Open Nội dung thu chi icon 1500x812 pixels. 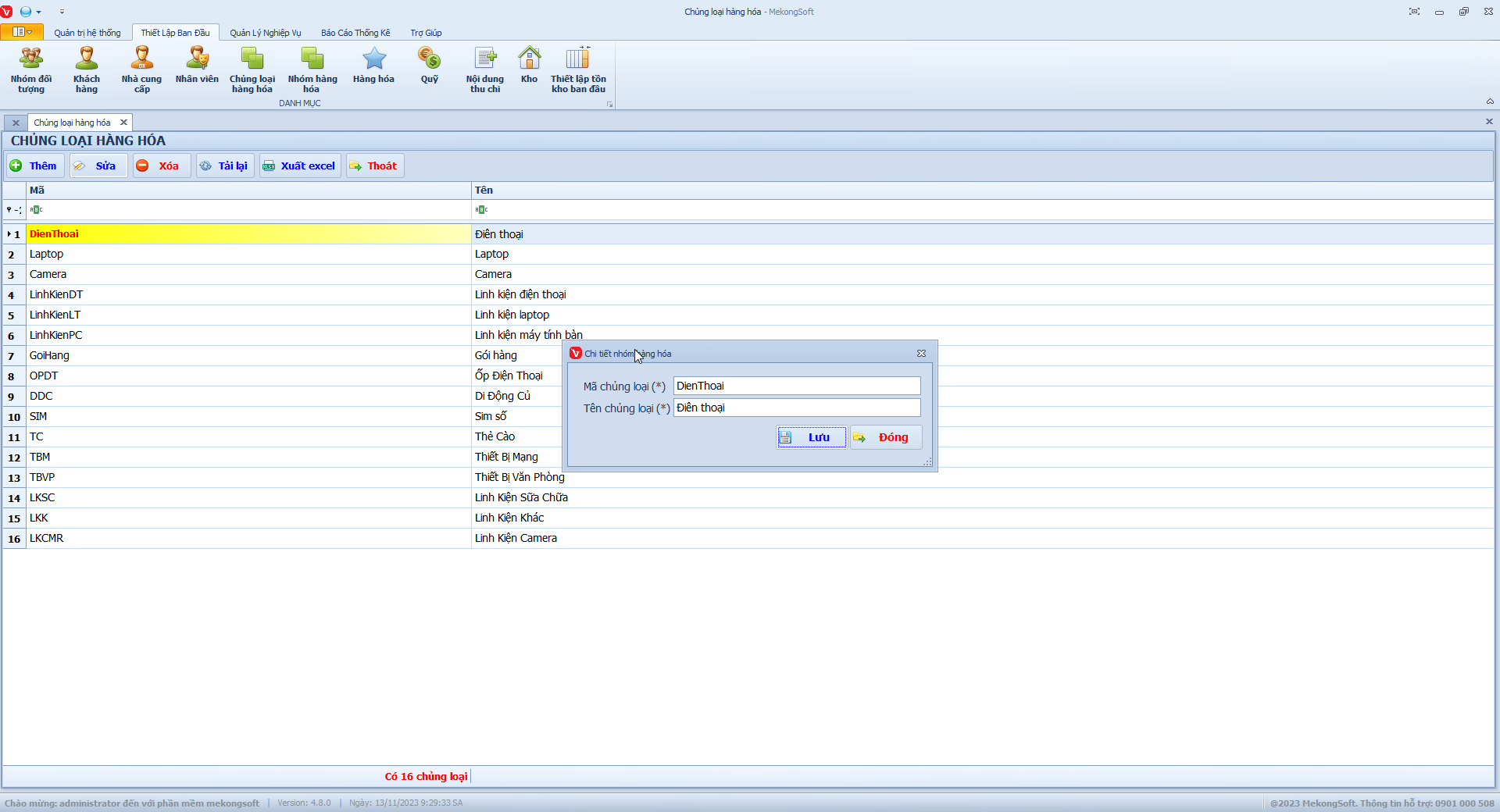[484, 69]
